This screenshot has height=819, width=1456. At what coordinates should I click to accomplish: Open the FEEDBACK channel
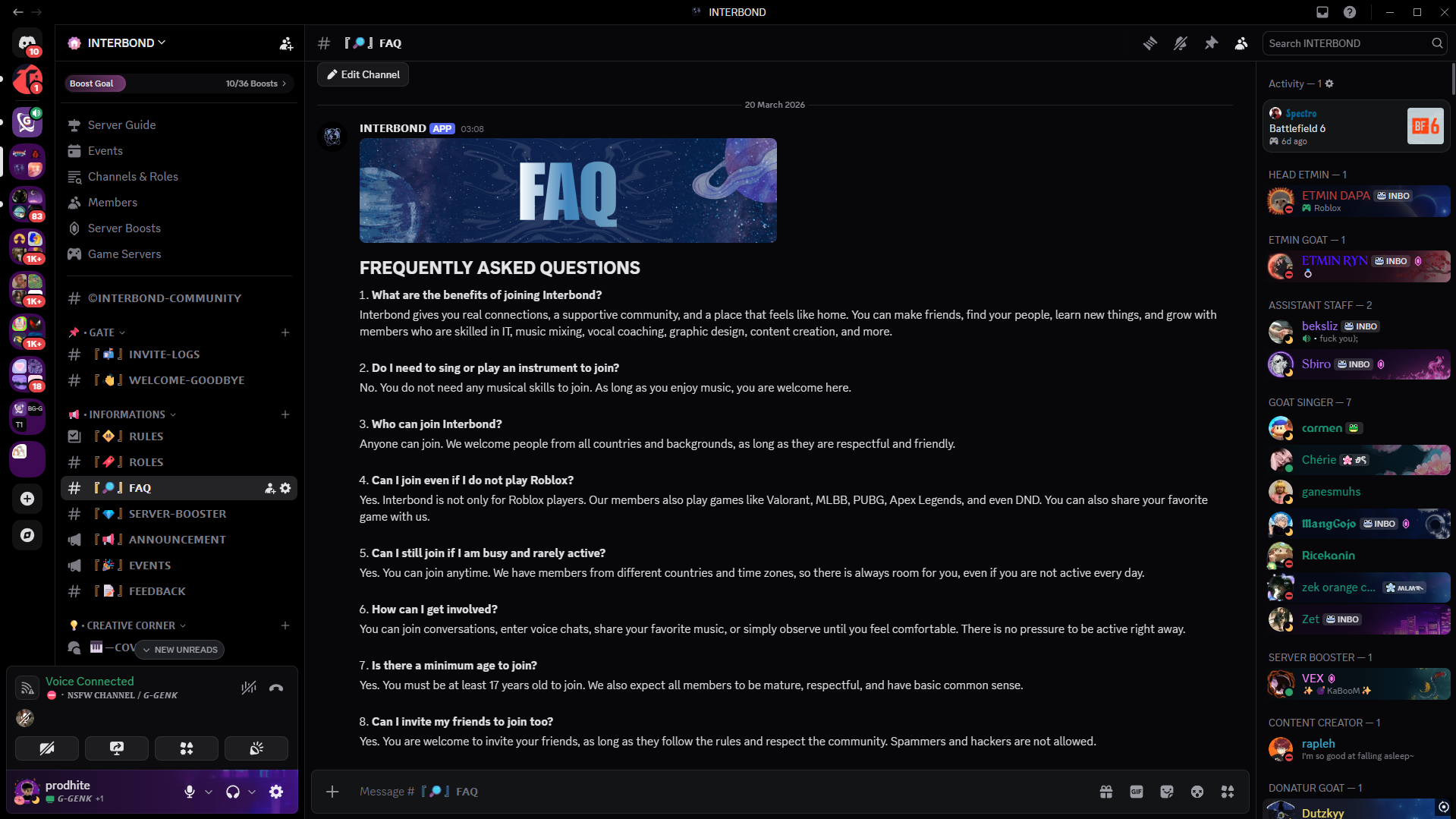point(179,591)
